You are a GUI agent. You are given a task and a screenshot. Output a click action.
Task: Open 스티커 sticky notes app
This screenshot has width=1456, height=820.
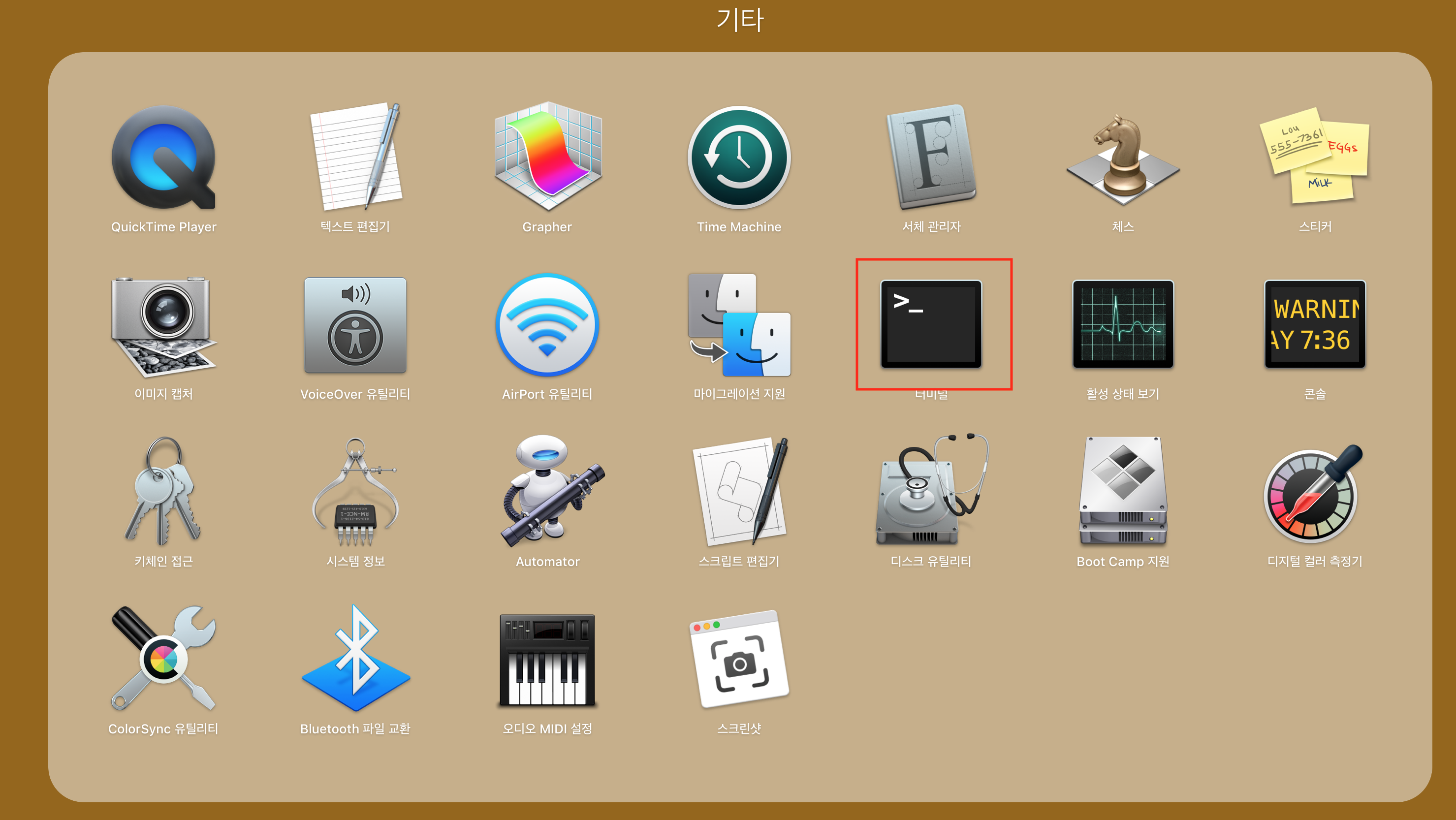click(1315, 156)
